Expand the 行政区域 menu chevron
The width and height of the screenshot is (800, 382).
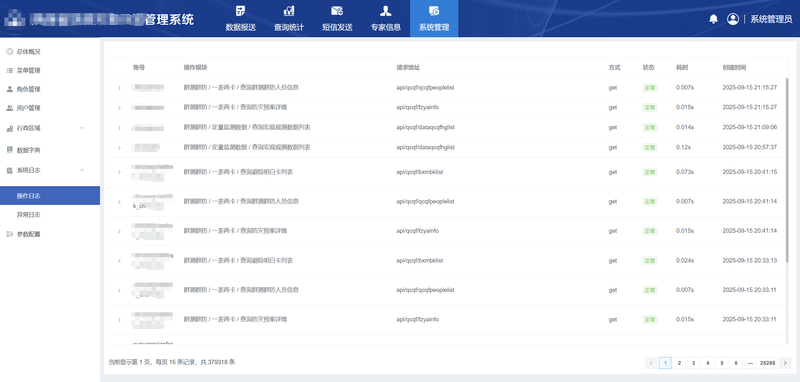pyautogui.click(x=82, y=128)
